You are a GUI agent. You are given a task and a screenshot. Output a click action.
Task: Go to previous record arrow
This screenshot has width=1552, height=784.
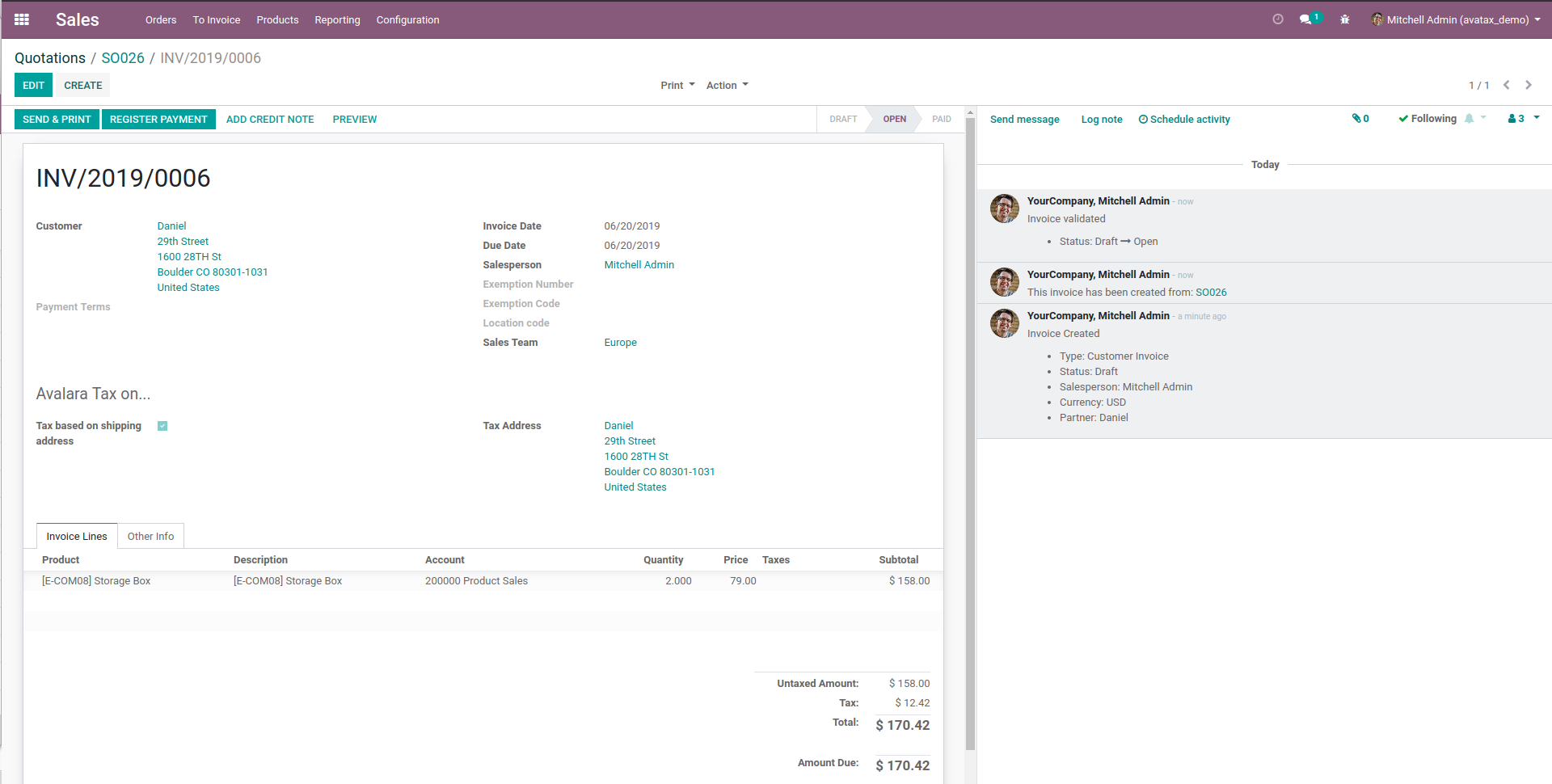pos(1507,85)
